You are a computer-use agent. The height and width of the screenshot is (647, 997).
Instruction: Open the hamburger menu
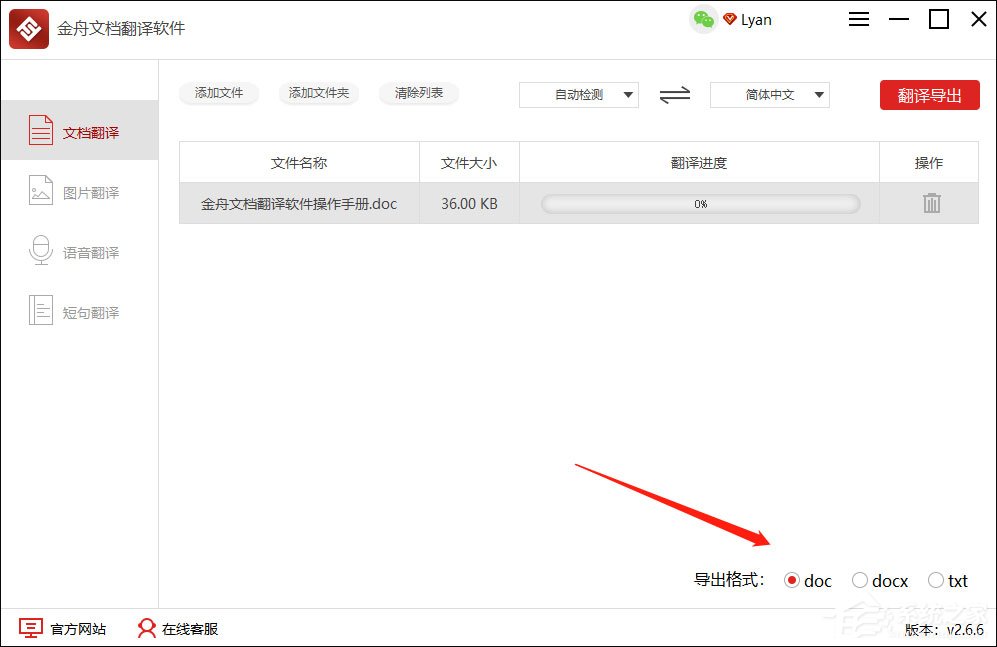(x=858, y=19)
